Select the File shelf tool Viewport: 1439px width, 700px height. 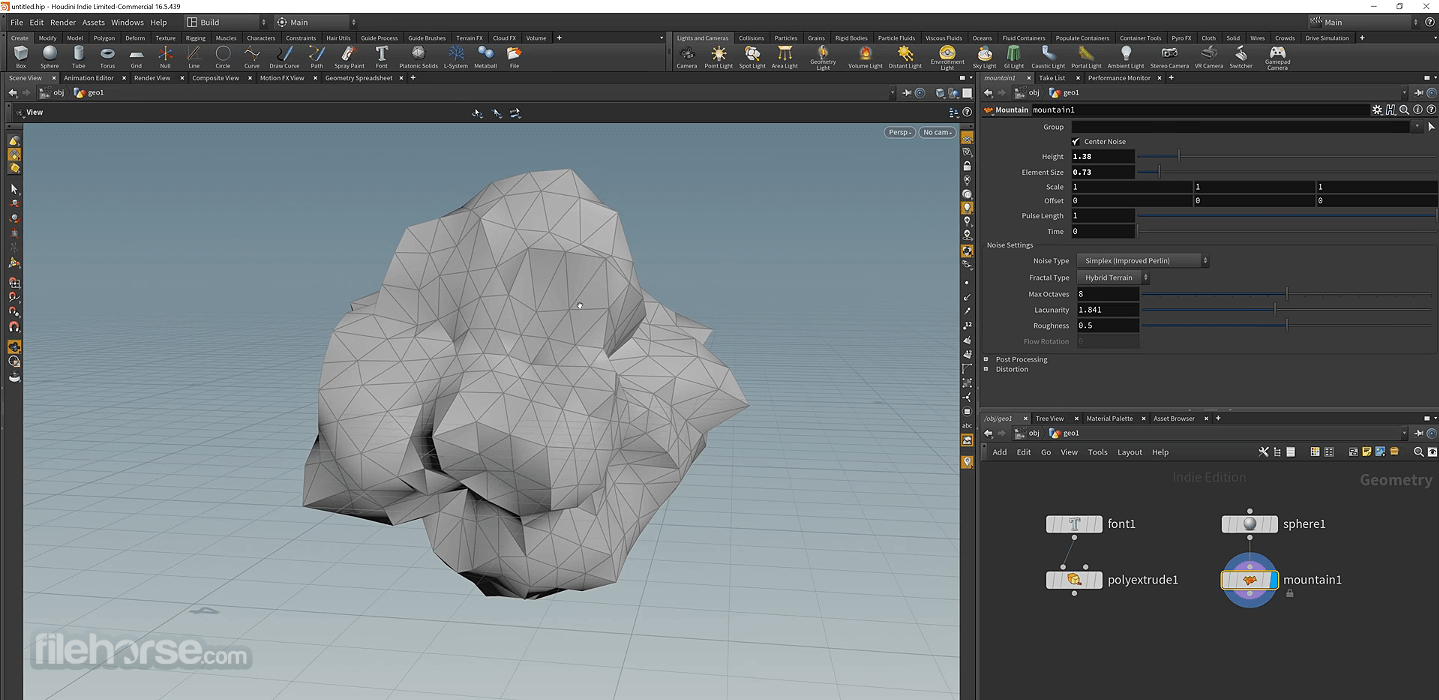pos(514,56)
